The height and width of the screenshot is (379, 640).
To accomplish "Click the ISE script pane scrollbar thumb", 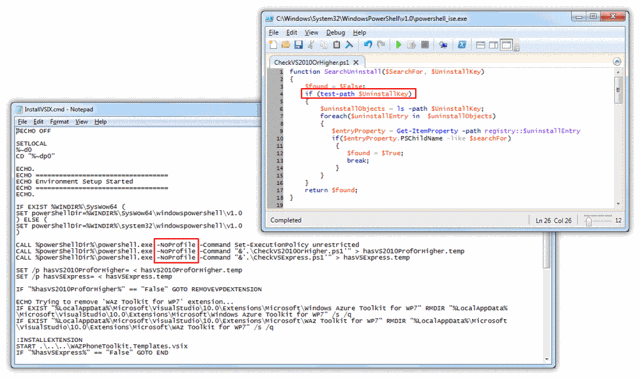I will click(618, 90).
